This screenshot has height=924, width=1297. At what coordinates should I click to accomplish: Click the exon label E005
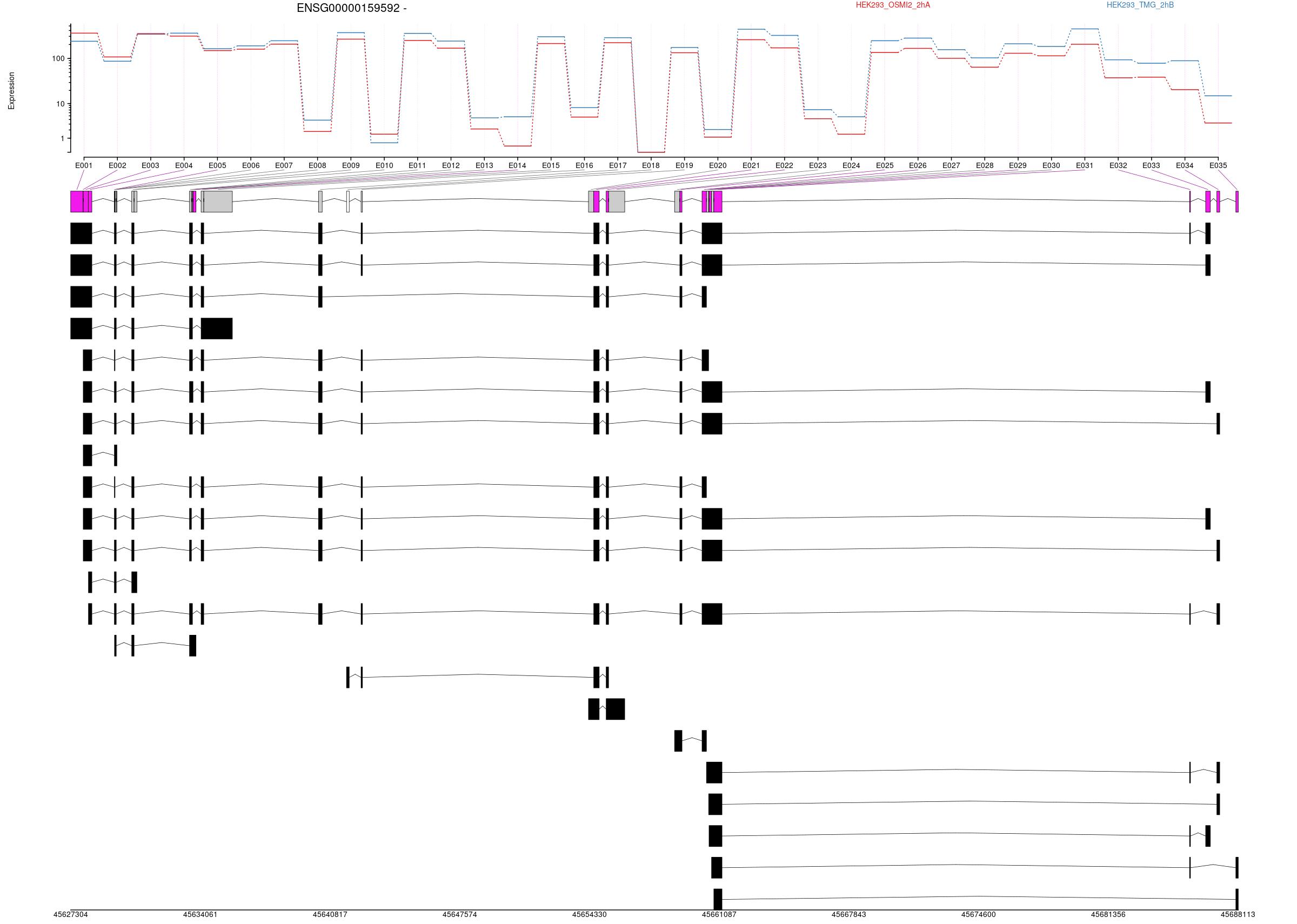click(x=217, y=165)
